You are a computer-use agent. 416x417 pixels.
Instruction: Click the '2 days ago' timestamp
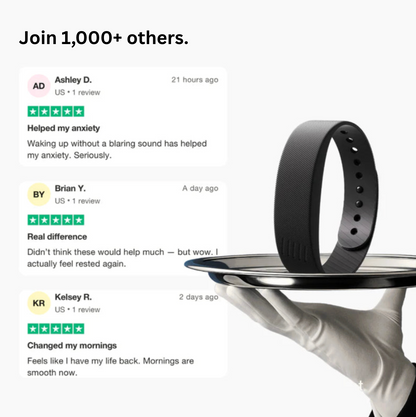tap(198, 297)
